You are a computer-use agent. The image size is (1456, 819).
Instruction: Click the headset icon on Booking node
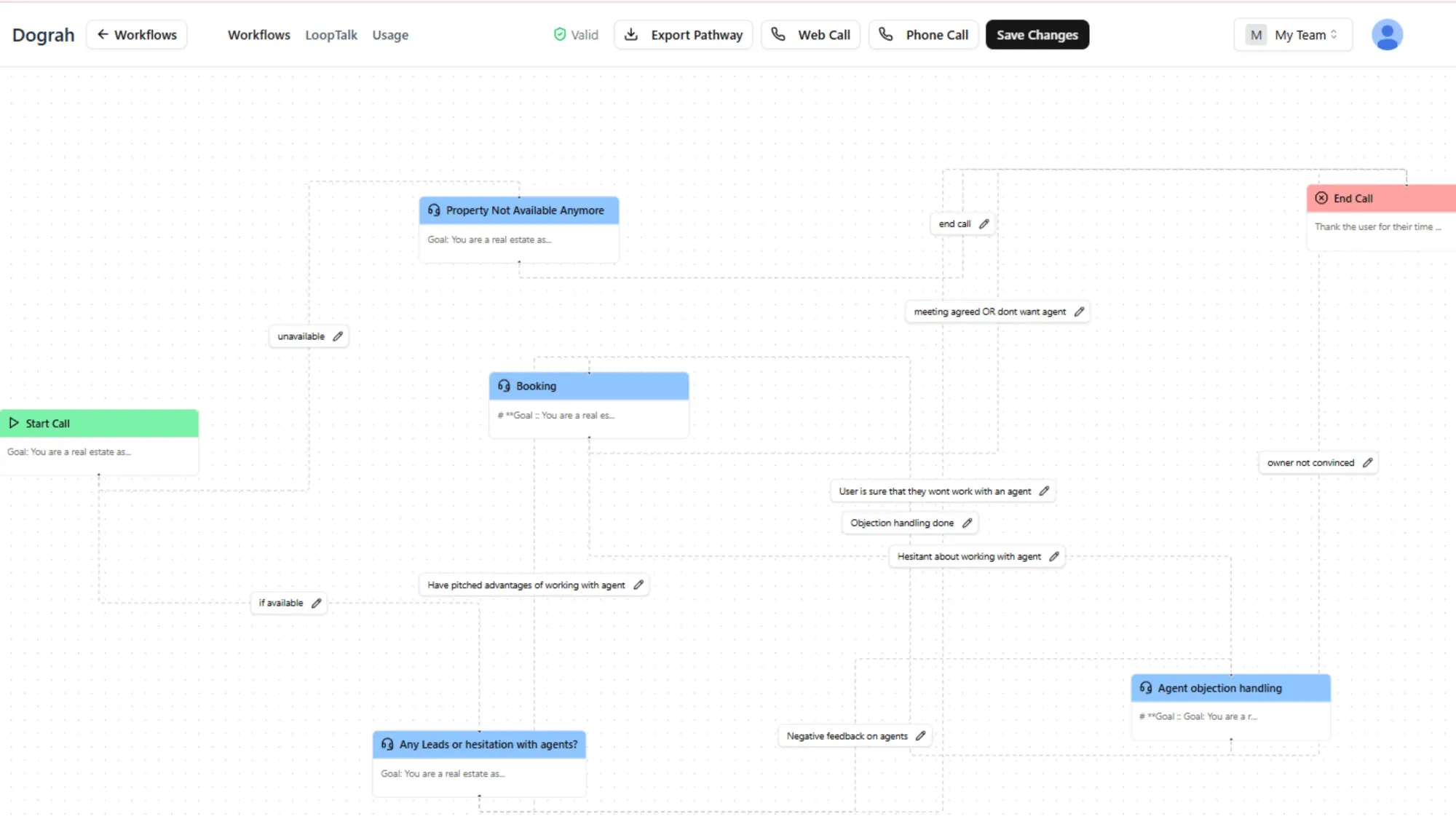pos(504,386)
